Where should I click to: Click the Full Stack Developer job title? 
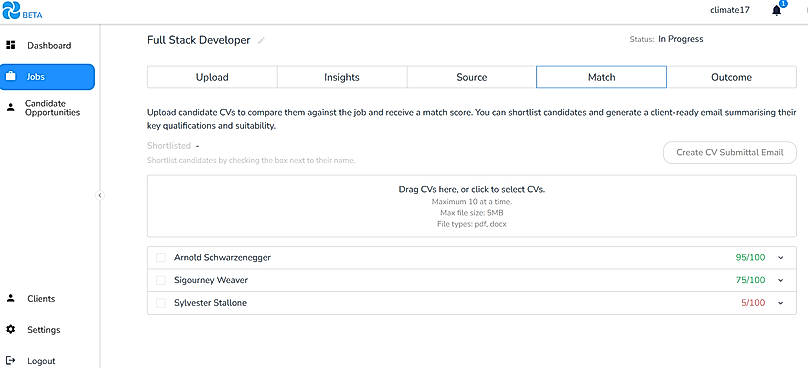pos(199,40)
